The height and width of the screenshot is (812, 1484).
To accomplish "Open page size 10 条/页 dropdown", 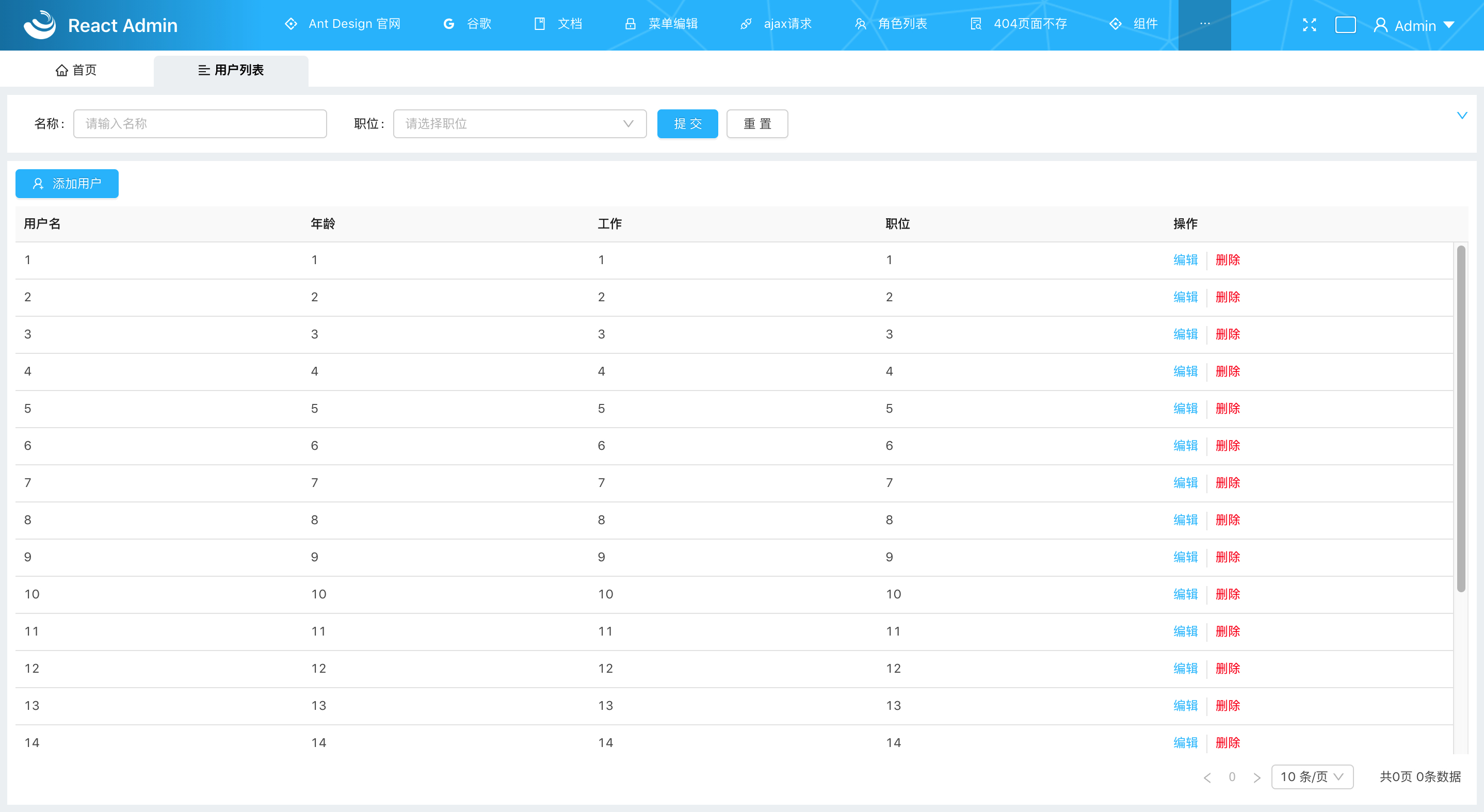I will (x=1312, y=777).
